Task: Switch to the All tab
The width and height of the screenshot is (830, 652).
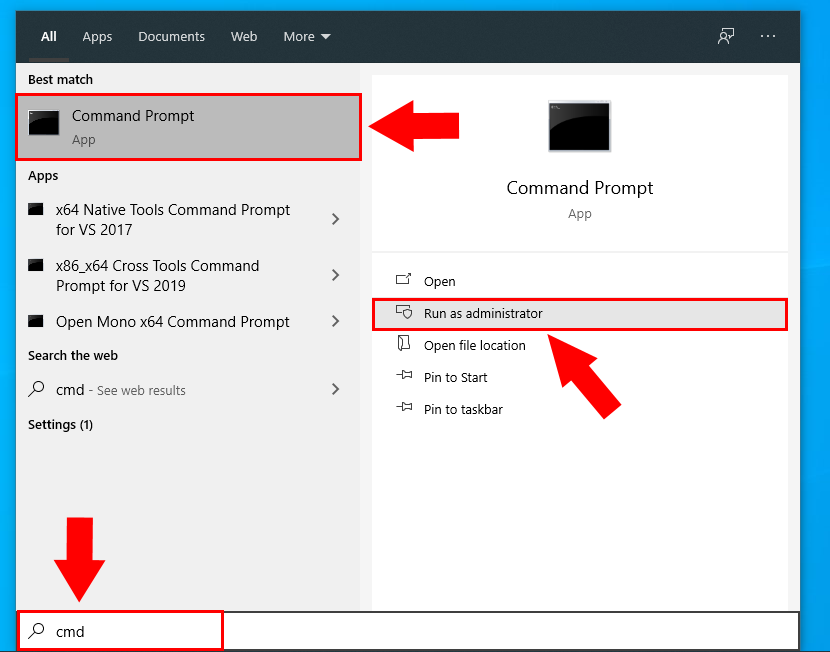Action: click(x=49, y=37)
